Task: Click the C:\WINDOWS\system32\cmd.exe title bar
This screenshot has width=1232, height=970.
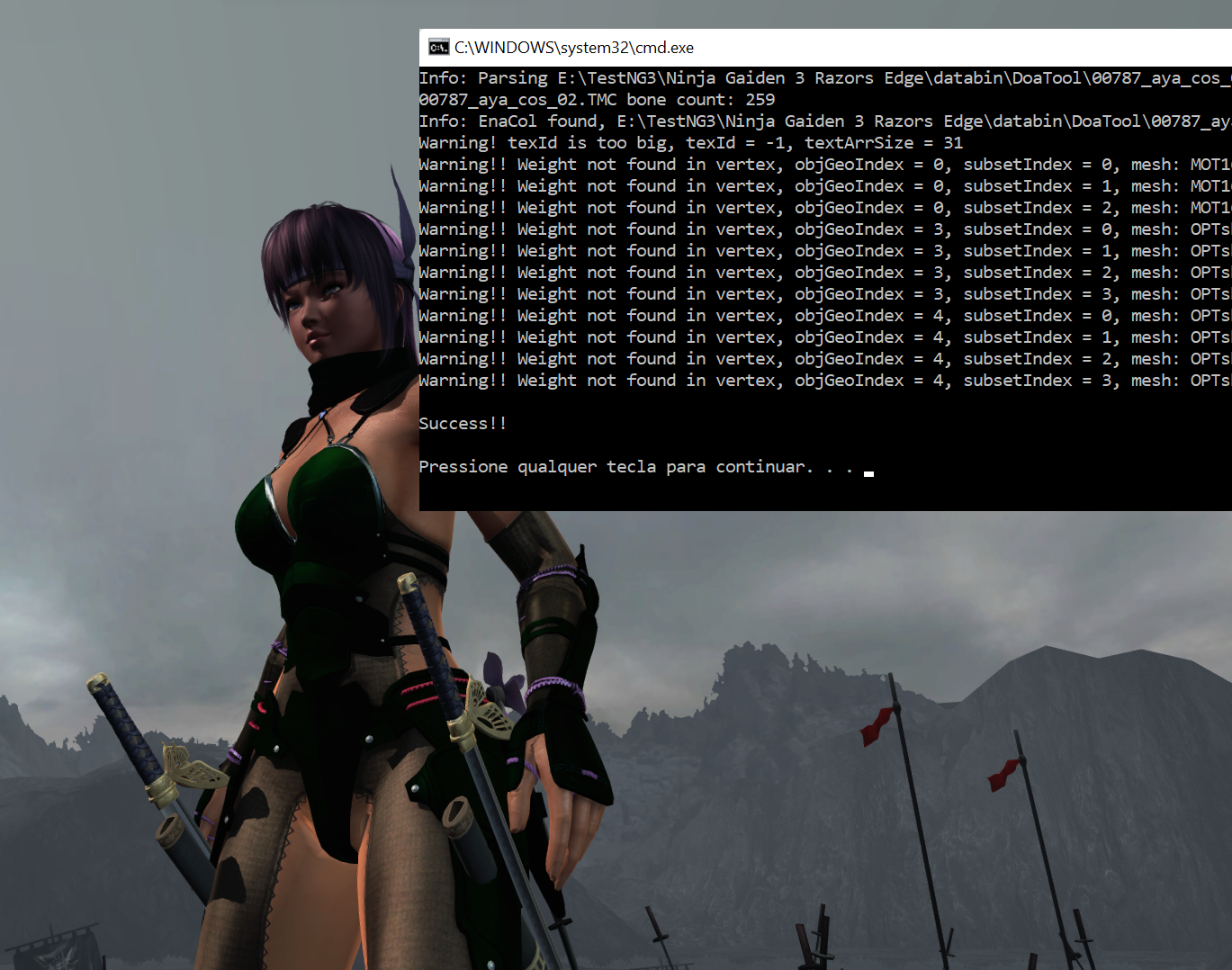Action: [825, 48]
